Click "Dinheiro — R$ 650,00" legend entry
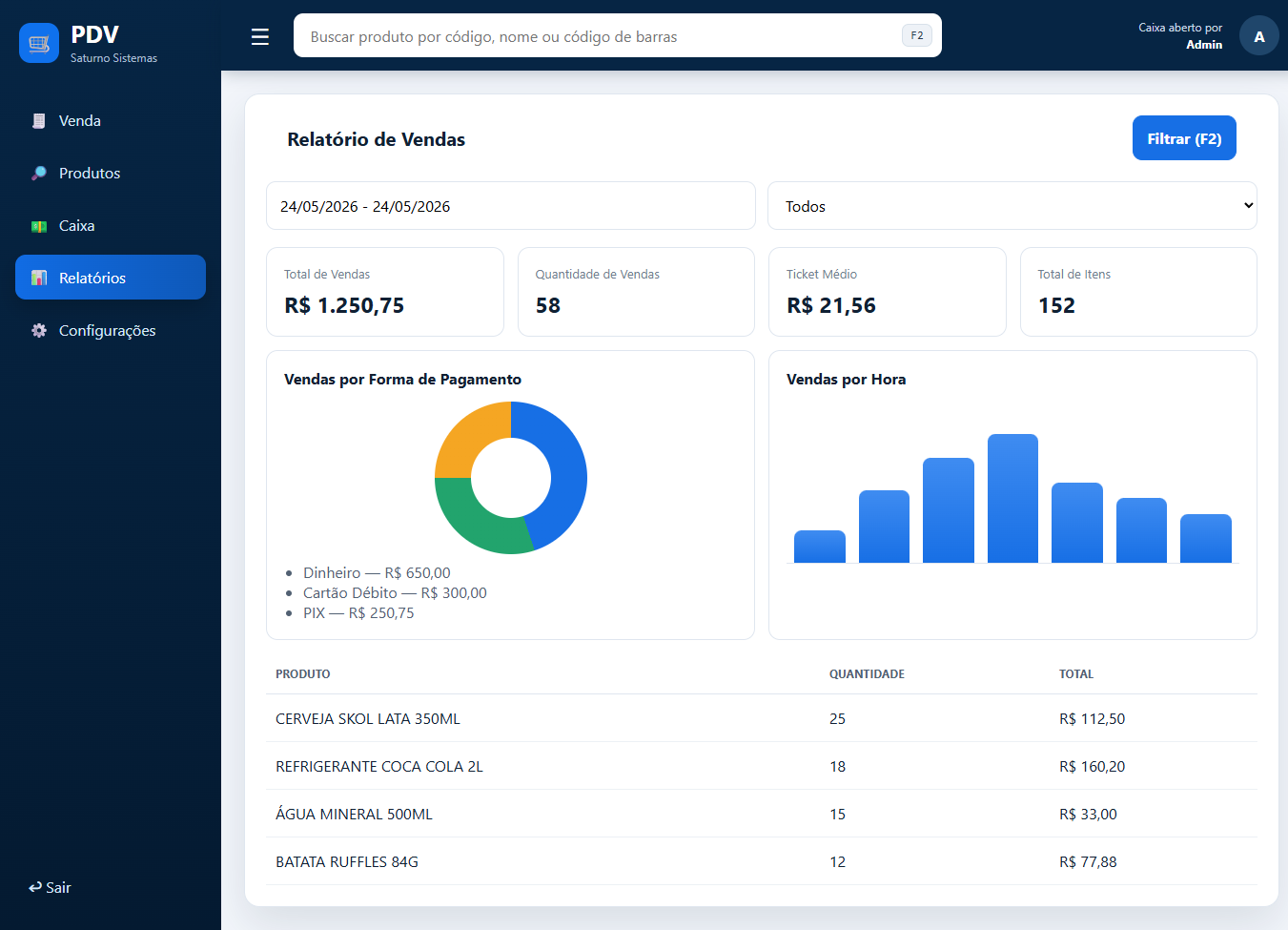The image size is (1288, 930). 377,572
